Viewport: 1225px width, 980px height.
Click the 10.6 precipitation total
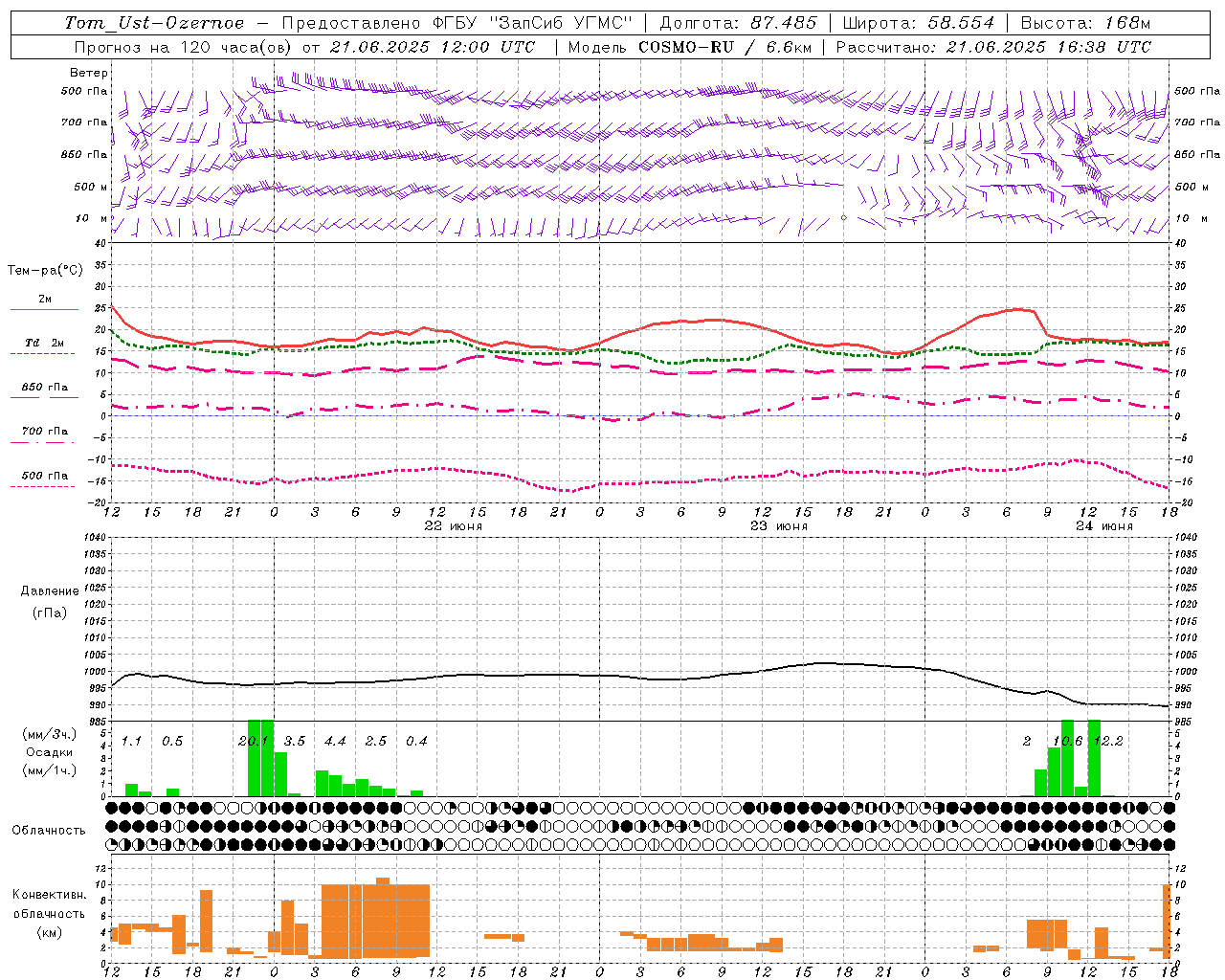[1067, 742]
